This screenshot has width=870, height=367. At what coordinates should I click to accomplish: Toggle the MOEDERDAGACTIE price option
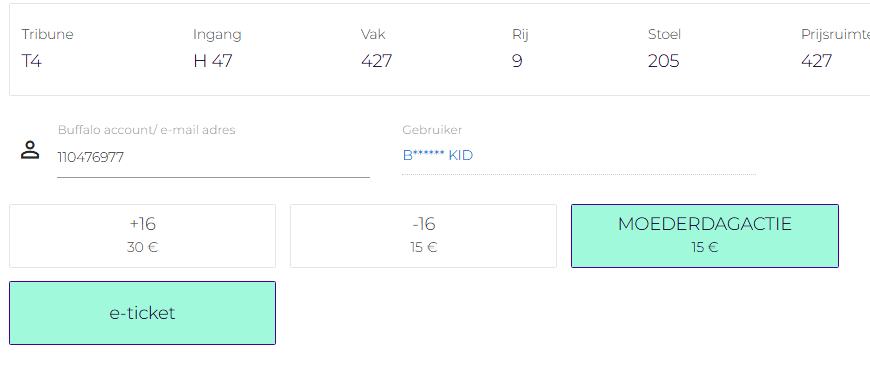tap(705, 236)
